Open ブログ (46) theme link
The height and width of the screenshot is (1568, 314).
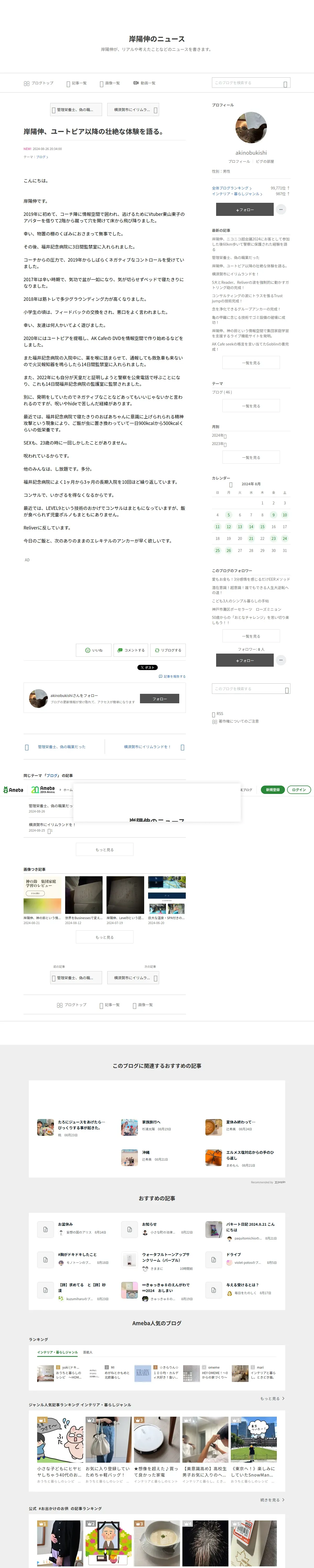pos(222,392)
